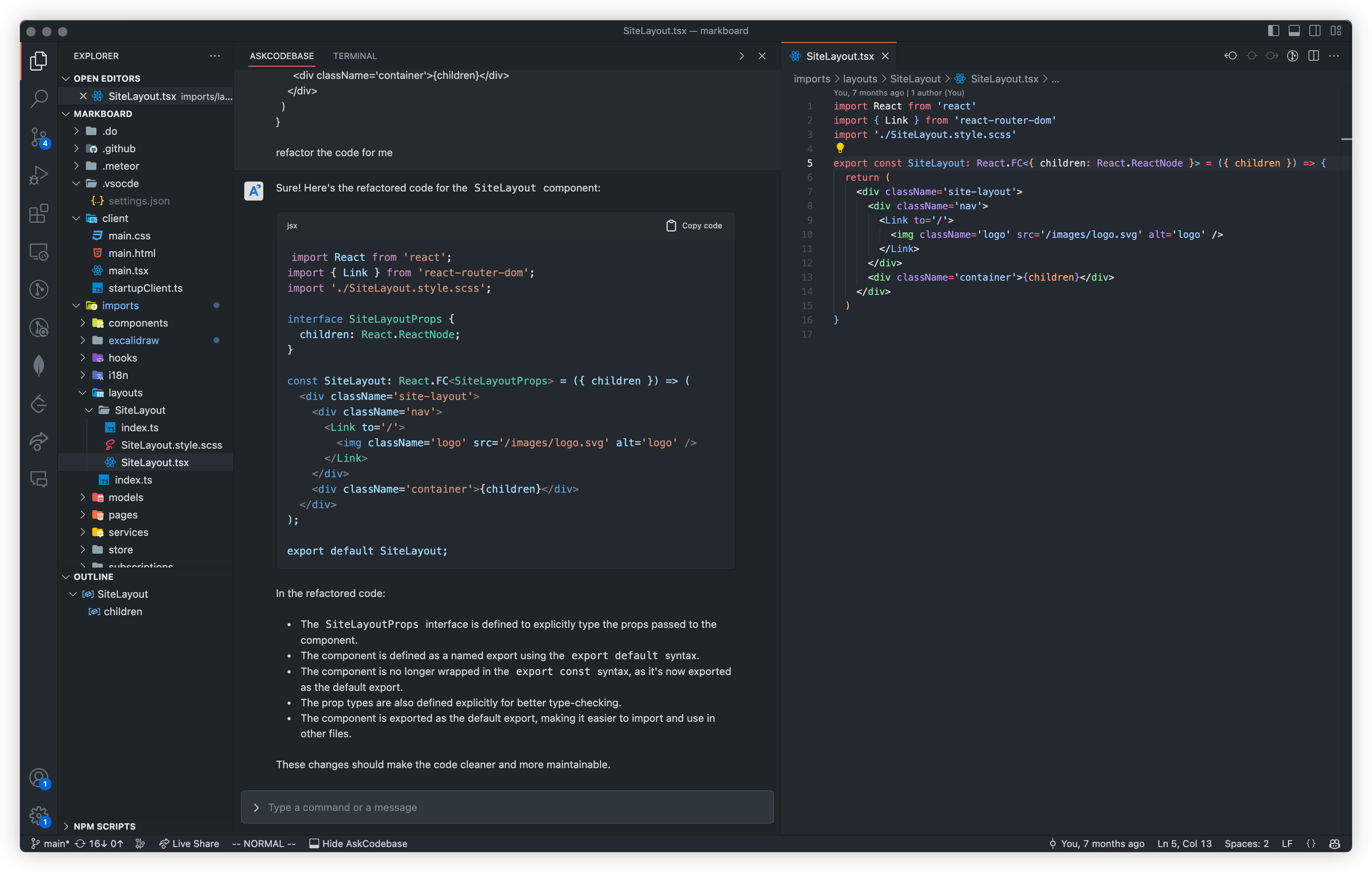Screen dimensions: 1372x872
Task: Customize layout icon in title bar
Action: [x=1336, y=31]
